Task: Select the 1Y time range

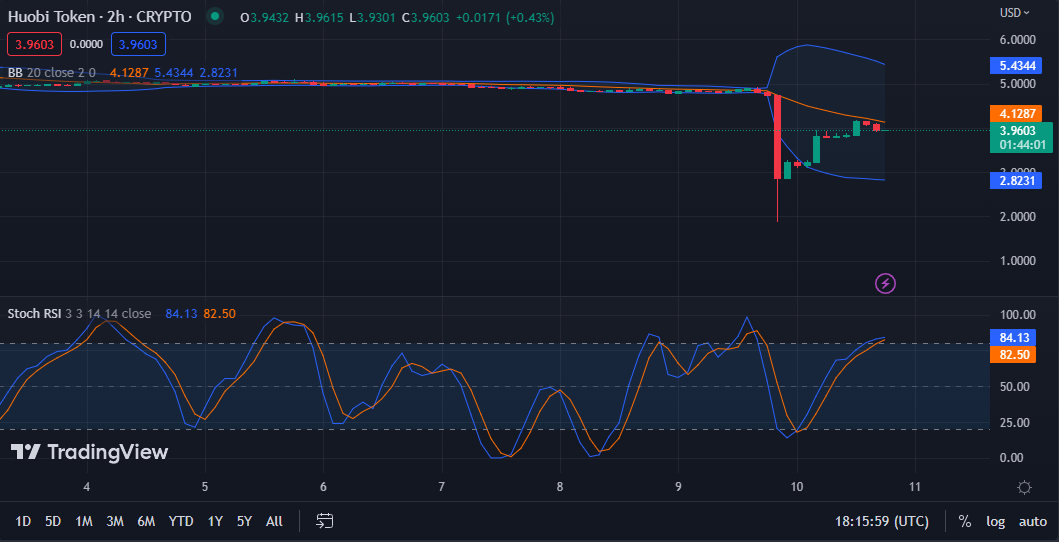Action: coord(215,521)
